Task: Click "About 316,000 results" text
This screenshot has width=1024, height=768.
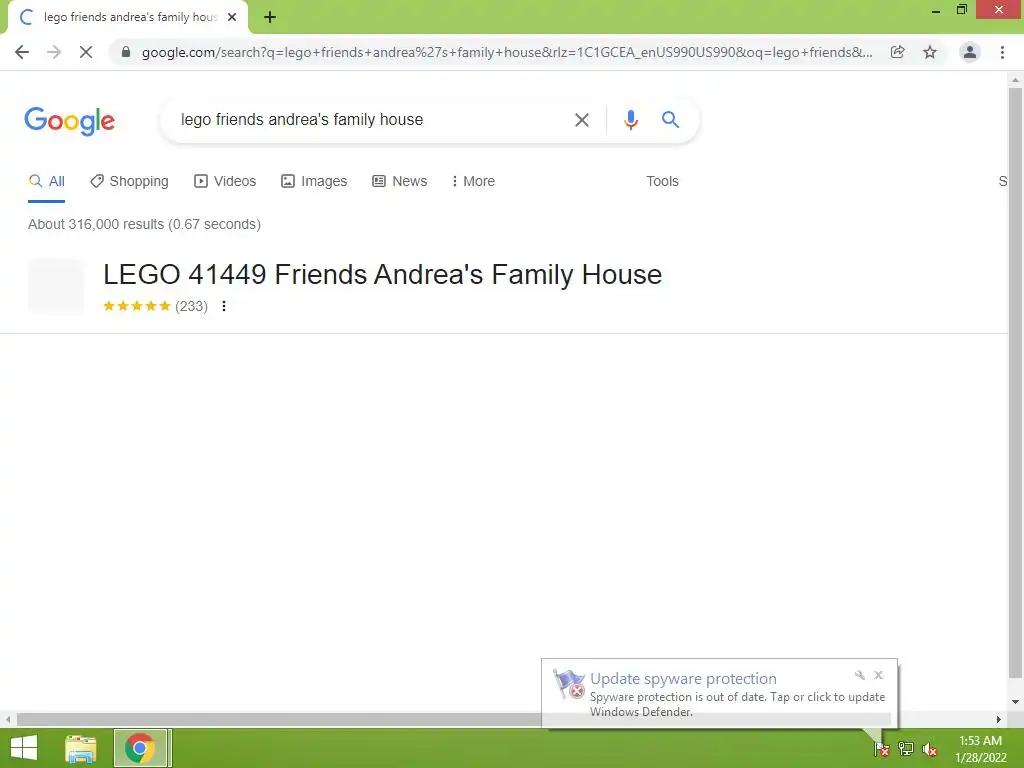Action: [95, 225]
